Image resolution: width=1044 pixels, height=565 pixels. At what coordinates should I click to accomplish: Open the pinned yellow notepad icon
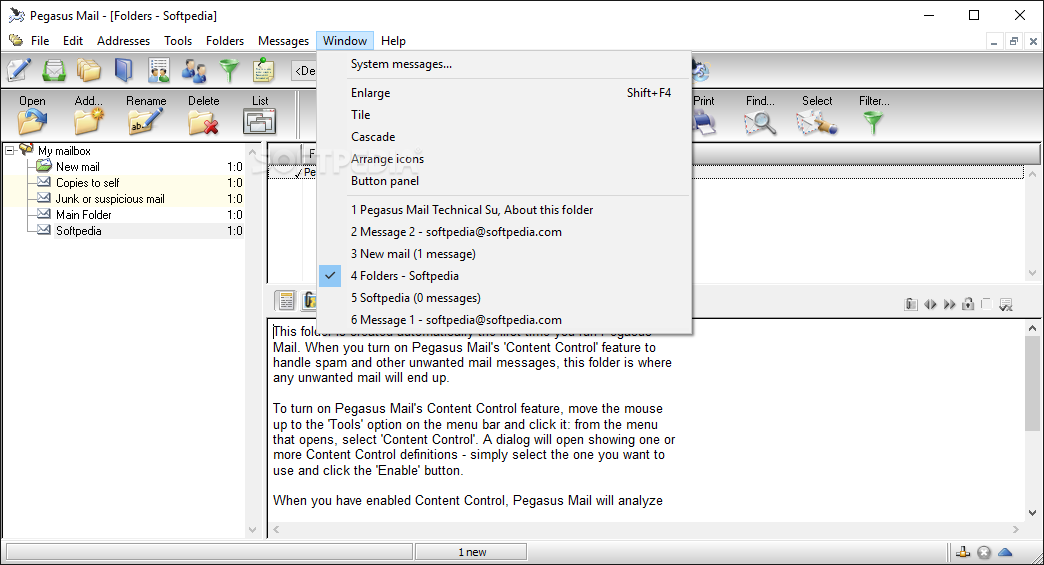264,70
